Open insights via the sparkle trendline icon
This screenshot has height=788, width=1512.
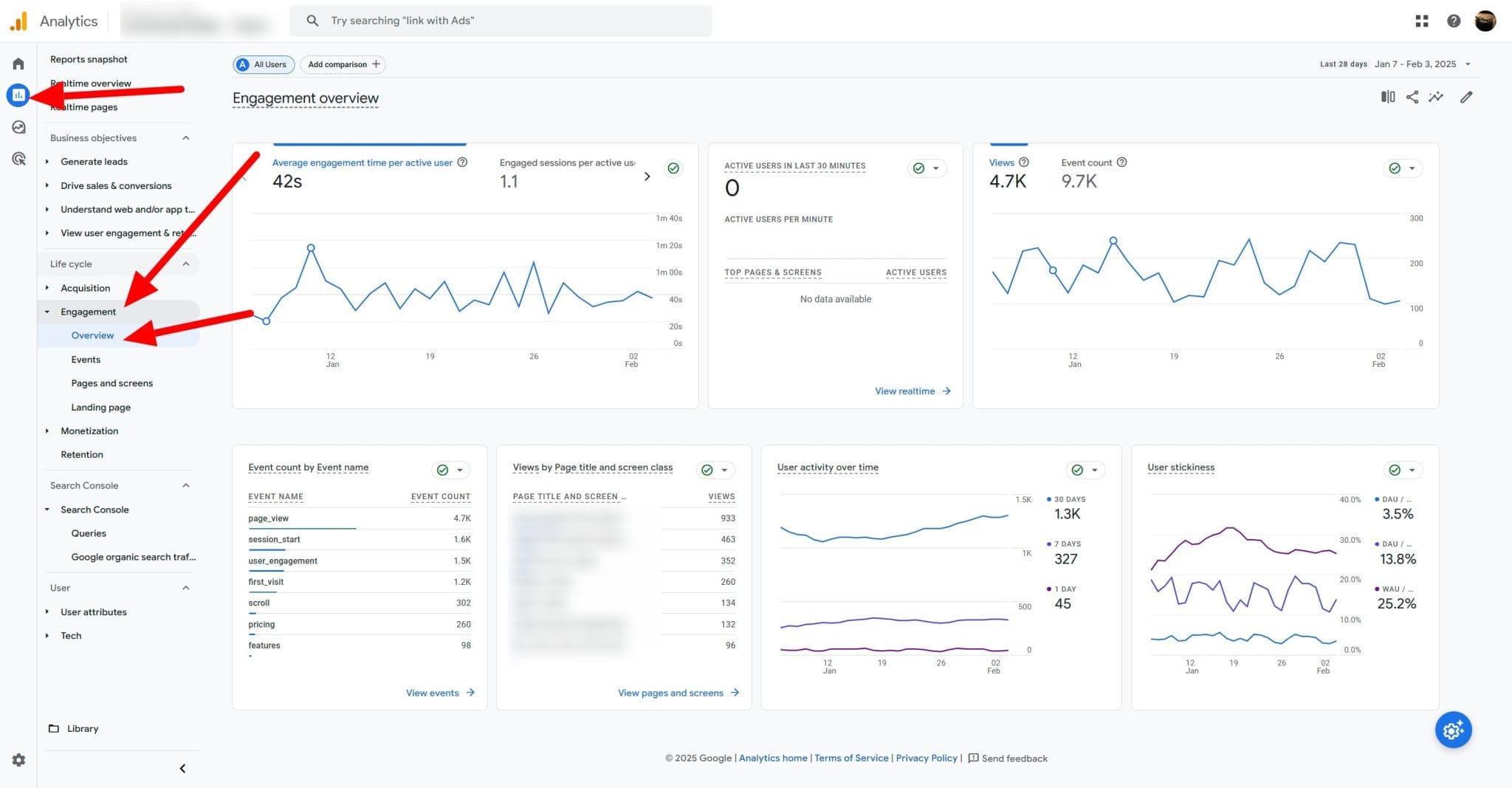pyautogui.click(x=1437, y=97)
